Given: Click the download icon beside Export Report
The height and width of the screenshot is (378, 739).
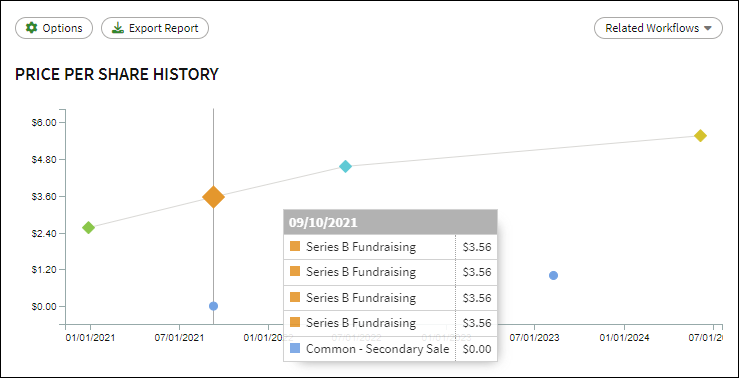Looking at the screenshot, I should pyautogui.click(x=117, y=28).
